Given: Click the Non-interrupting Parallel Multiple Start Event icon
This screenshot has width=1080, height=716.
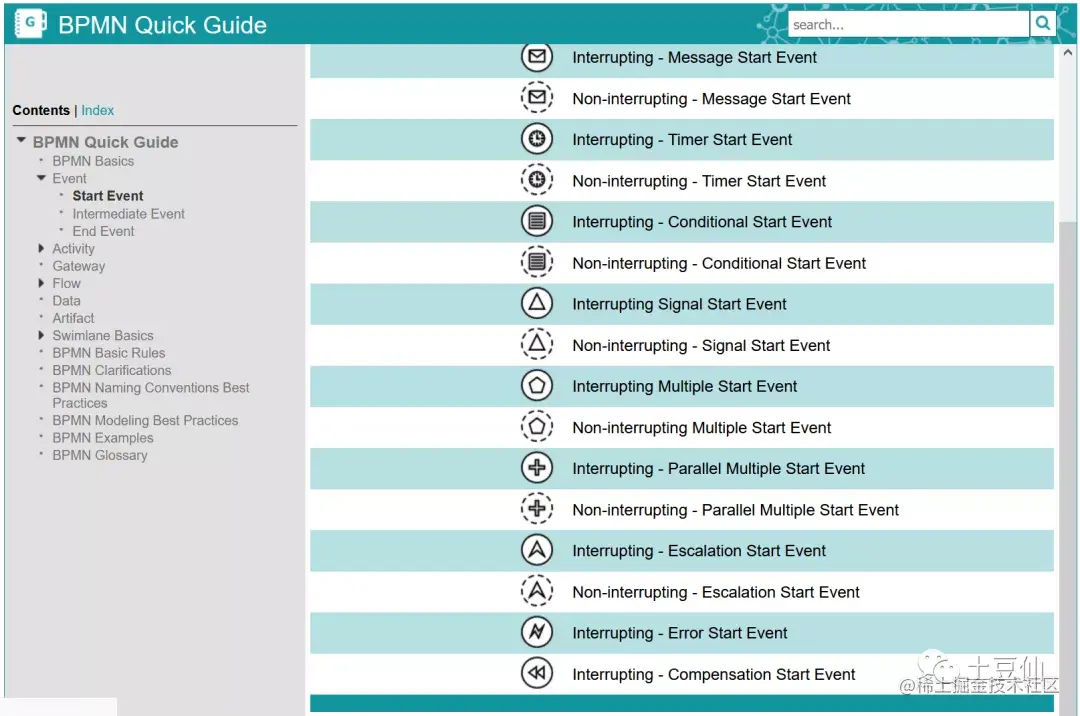Looking at the screenshot, I should (537, 509).
